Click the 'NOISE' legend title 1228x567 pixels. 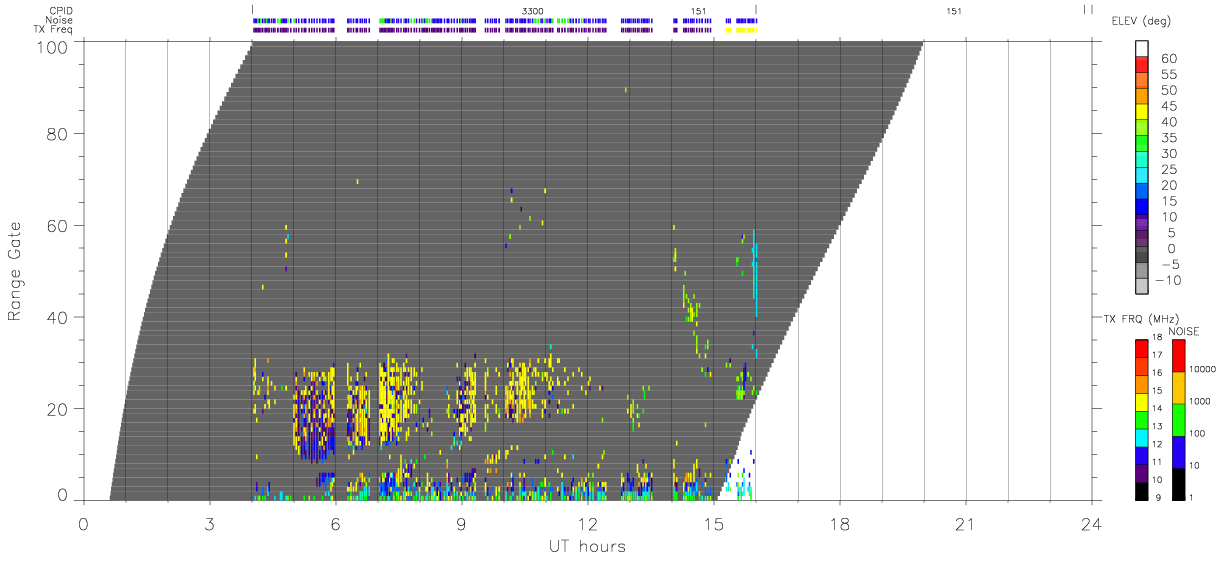click(1184, 331)
